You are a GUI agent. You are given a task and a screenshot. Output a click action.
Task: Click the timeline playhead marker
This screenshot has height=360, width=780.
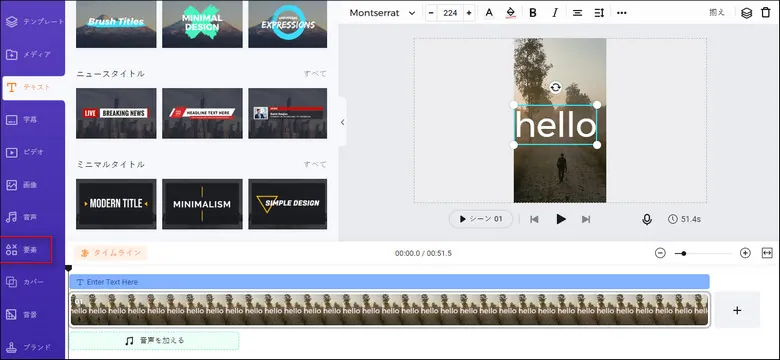(69, 269)
